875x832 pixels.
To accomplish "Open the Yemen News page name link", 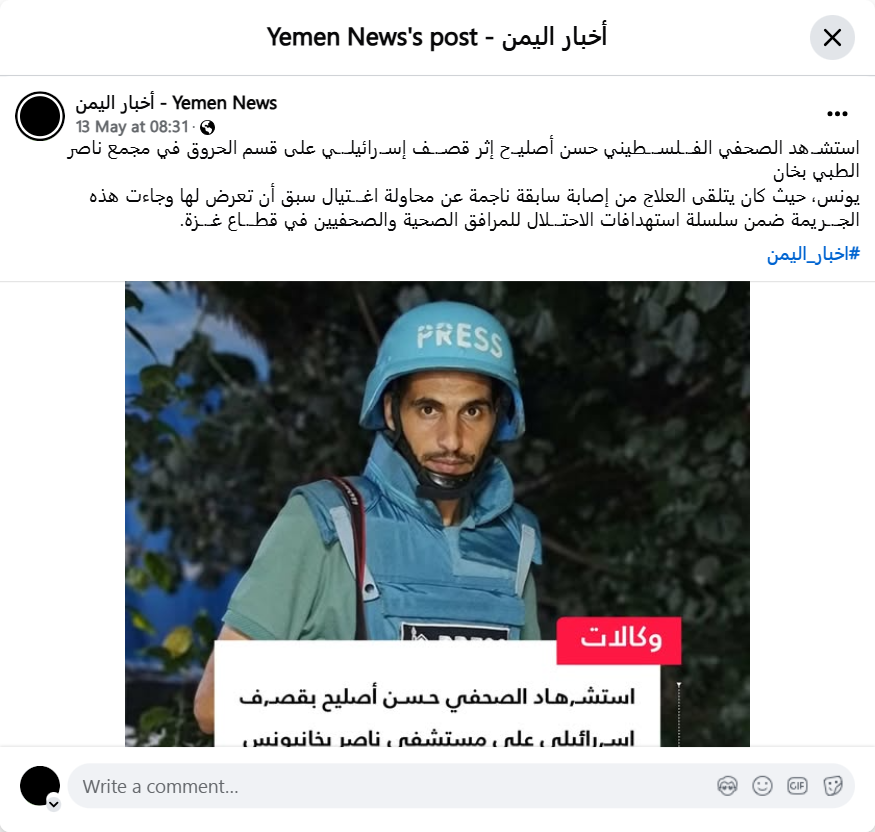I will pyautogui.click(x=176, y=103).
